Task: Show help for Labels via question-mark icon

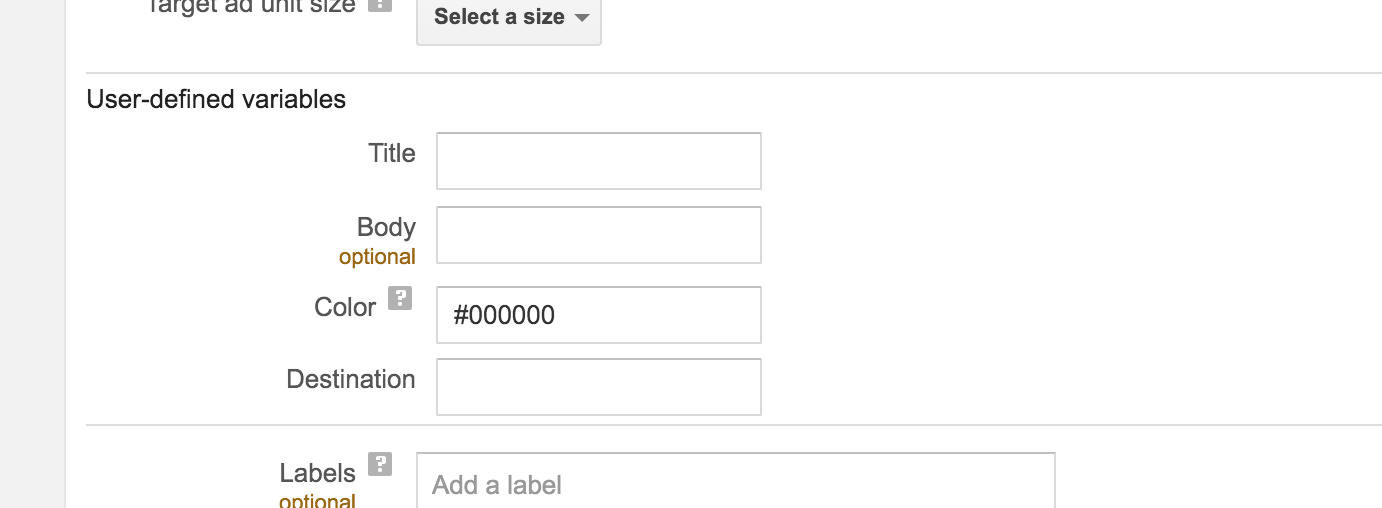Action: [x=379, y=464]
